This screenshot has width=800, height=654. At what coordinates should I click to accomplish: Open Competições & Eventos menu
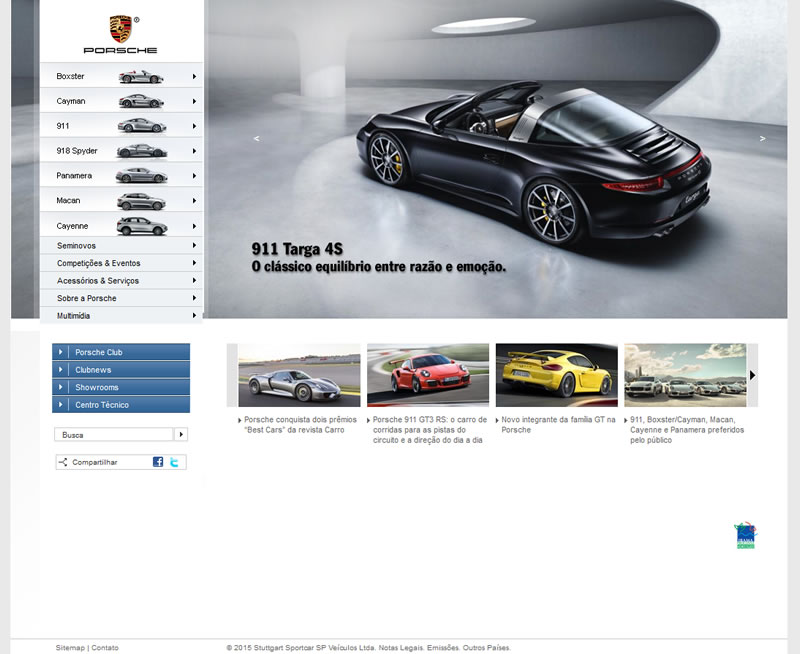121,263
